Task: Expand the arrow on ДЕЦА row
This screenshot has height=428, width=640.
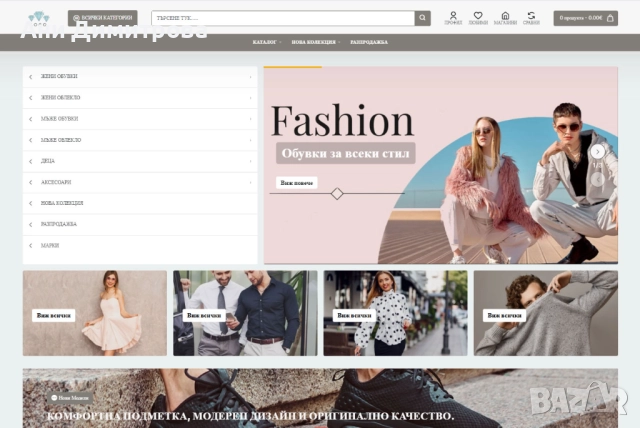Action: coord(251,162)
